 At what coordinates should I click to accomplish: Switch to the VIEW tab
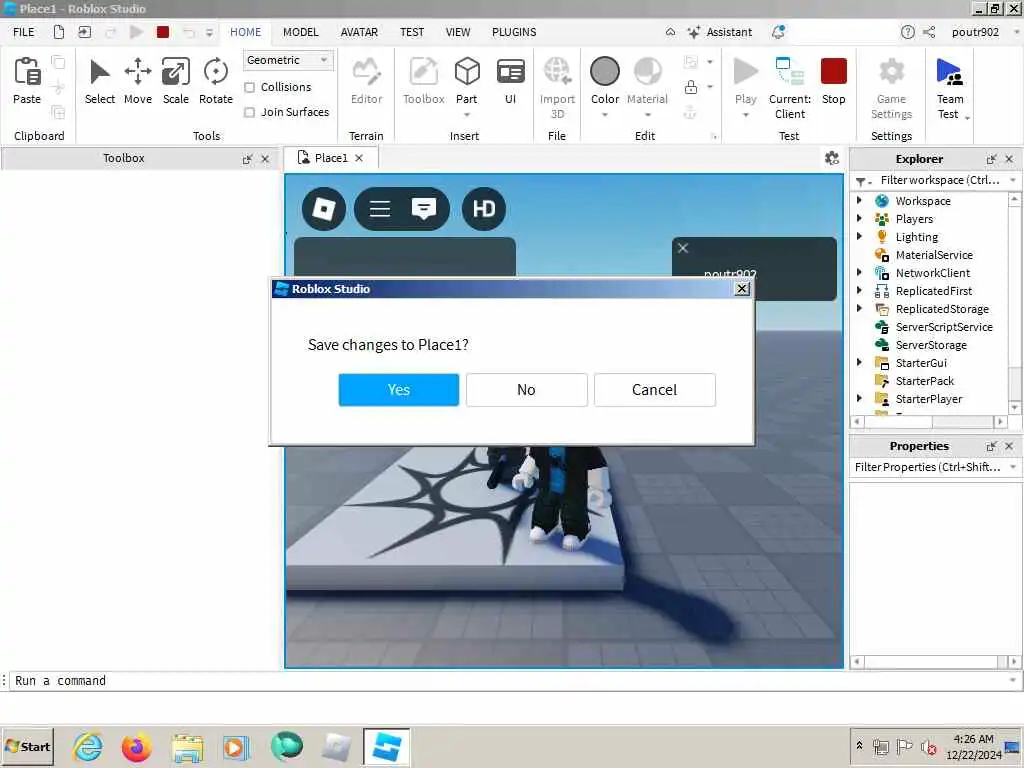[x=458, y=32]
